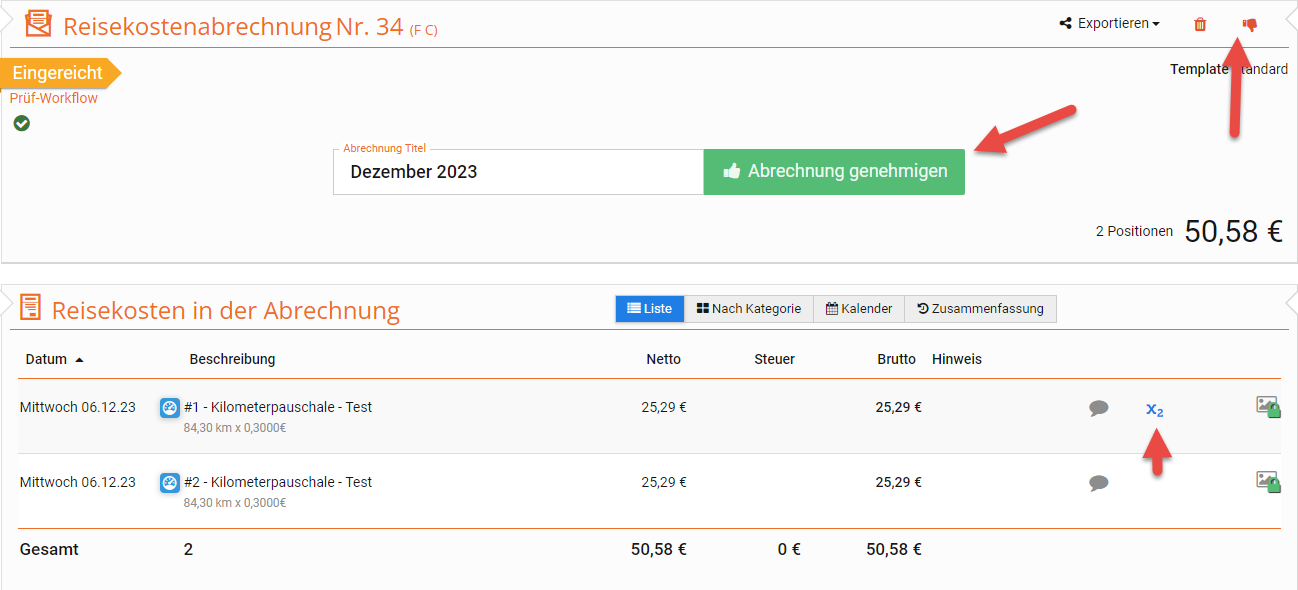Switch to the Liste view tab
Viewport: 1298px width, 590px height.
tap(649, 309)
